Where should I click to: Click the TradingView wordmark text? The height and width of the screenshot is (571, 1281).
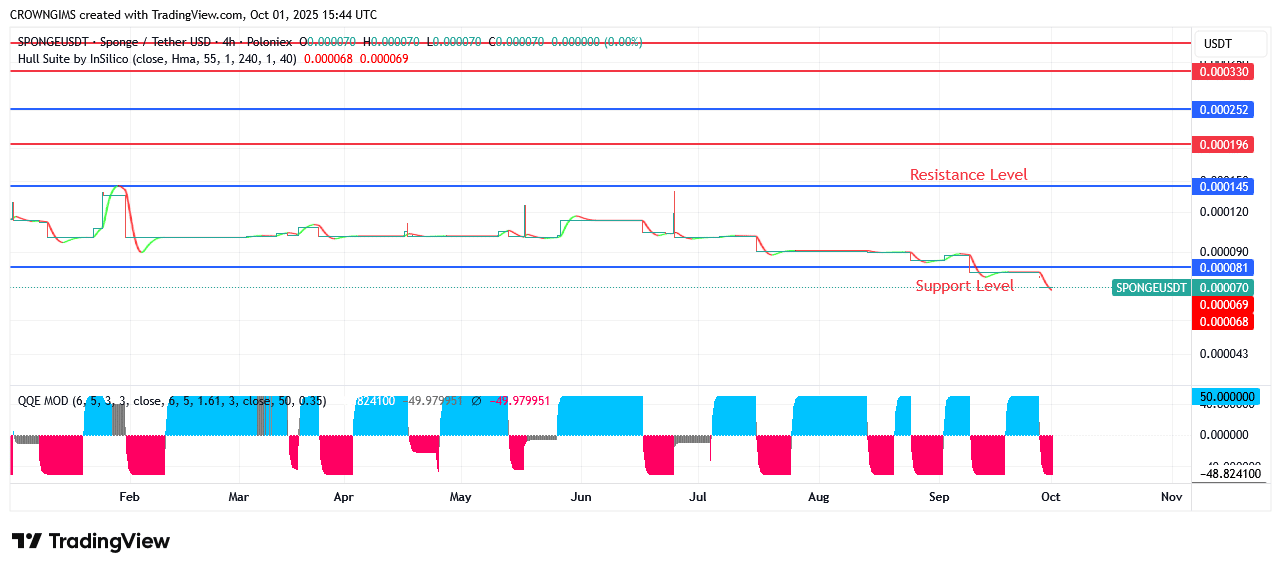coord(109,541)
